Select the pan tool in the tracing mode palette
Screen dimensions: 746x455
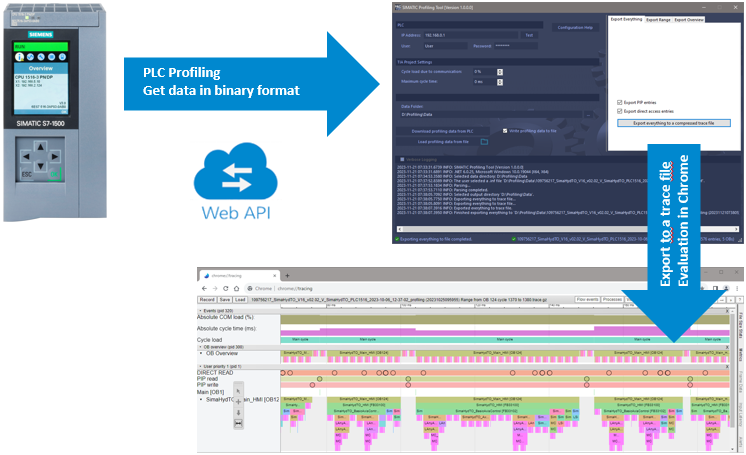coord(238,402)
